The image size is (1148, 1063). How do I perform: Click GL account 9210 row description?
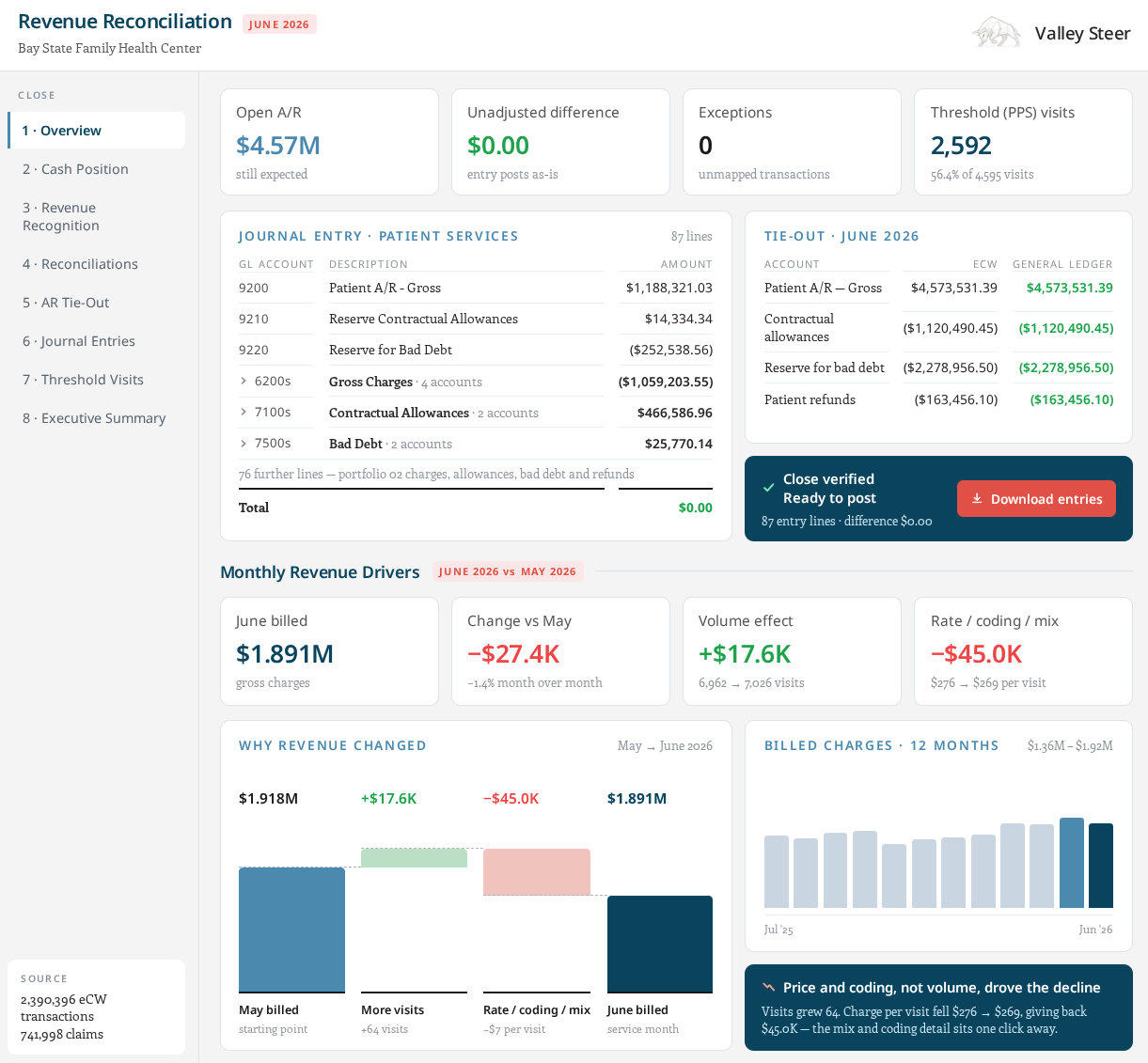pyautogui.click(x=423, y=319)
